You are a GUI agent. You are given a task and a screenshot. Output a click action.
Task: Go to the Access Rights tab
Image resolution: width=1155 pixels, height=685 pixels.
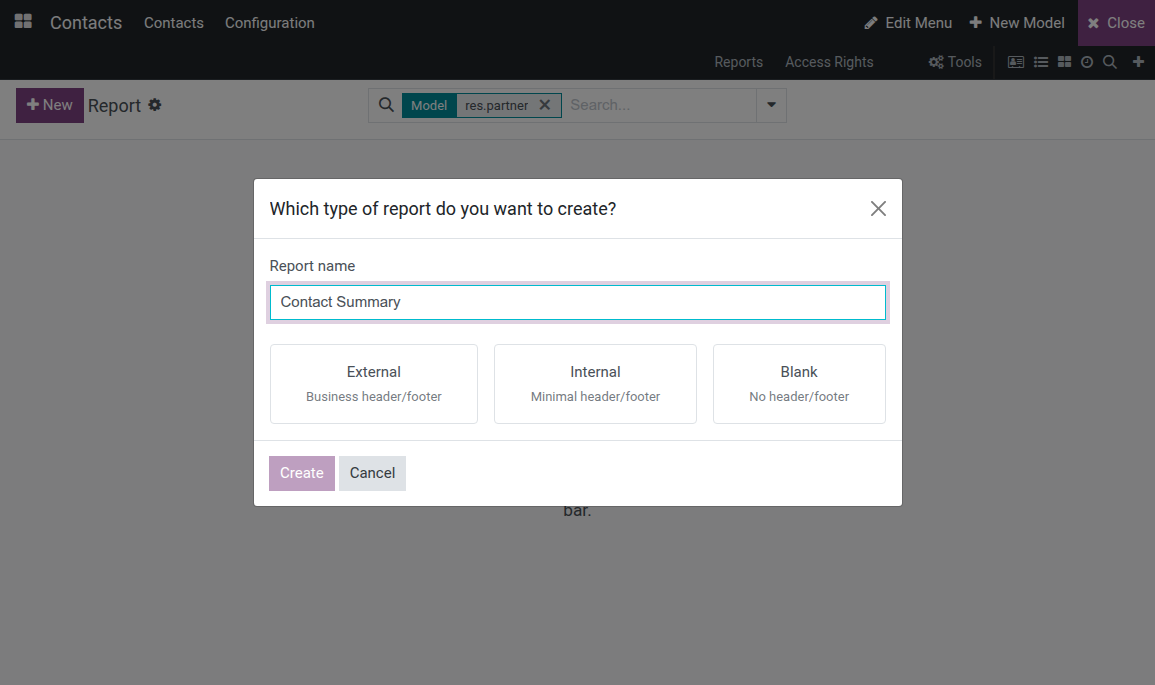click(829, 62)
